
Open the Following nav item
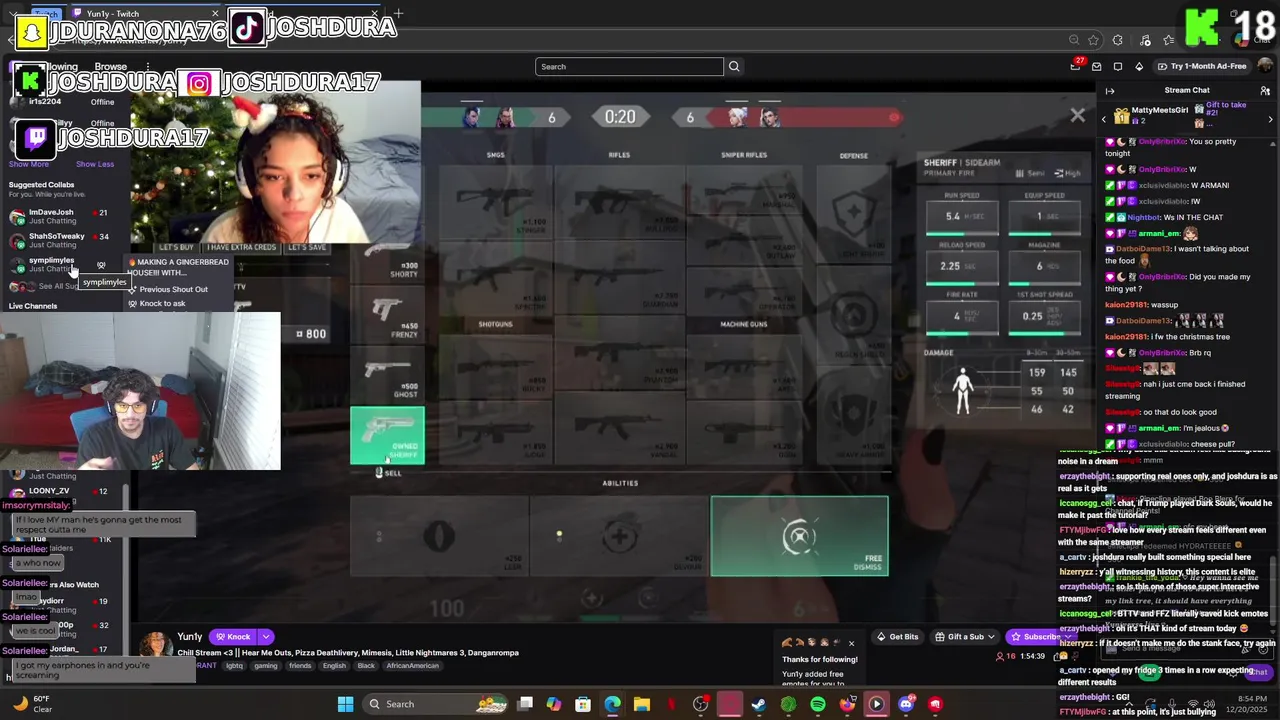pos(60,66)
